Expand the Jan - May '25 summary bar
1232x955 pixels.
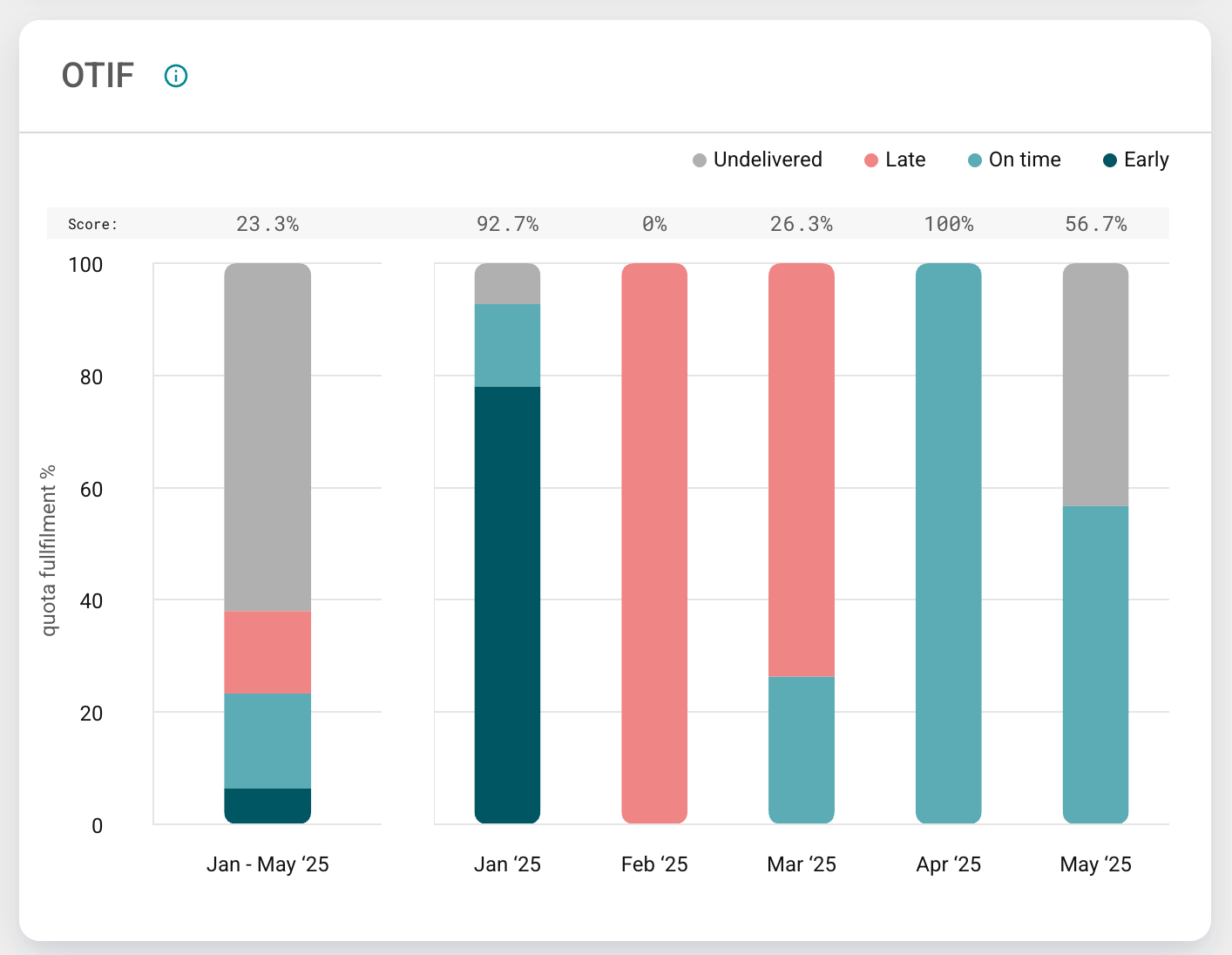click(267, 540)
